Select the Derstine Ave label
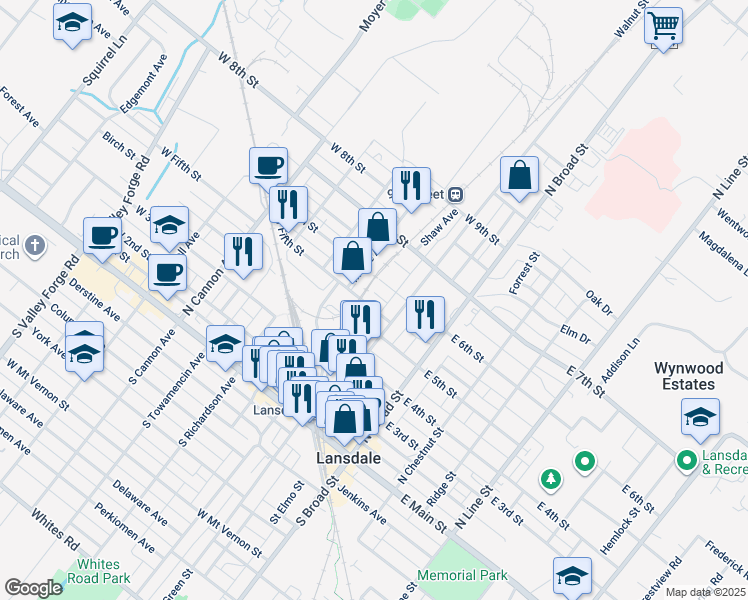Screen dimensions: 748x600 pos(94,299)
